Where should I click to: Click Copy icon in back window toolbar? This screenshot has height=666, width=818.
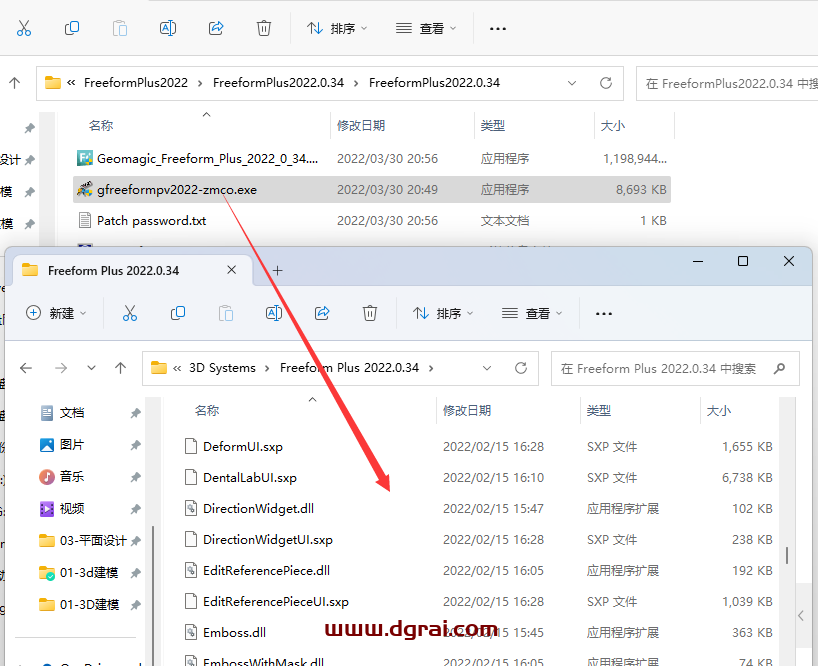(x=72, y=28)
